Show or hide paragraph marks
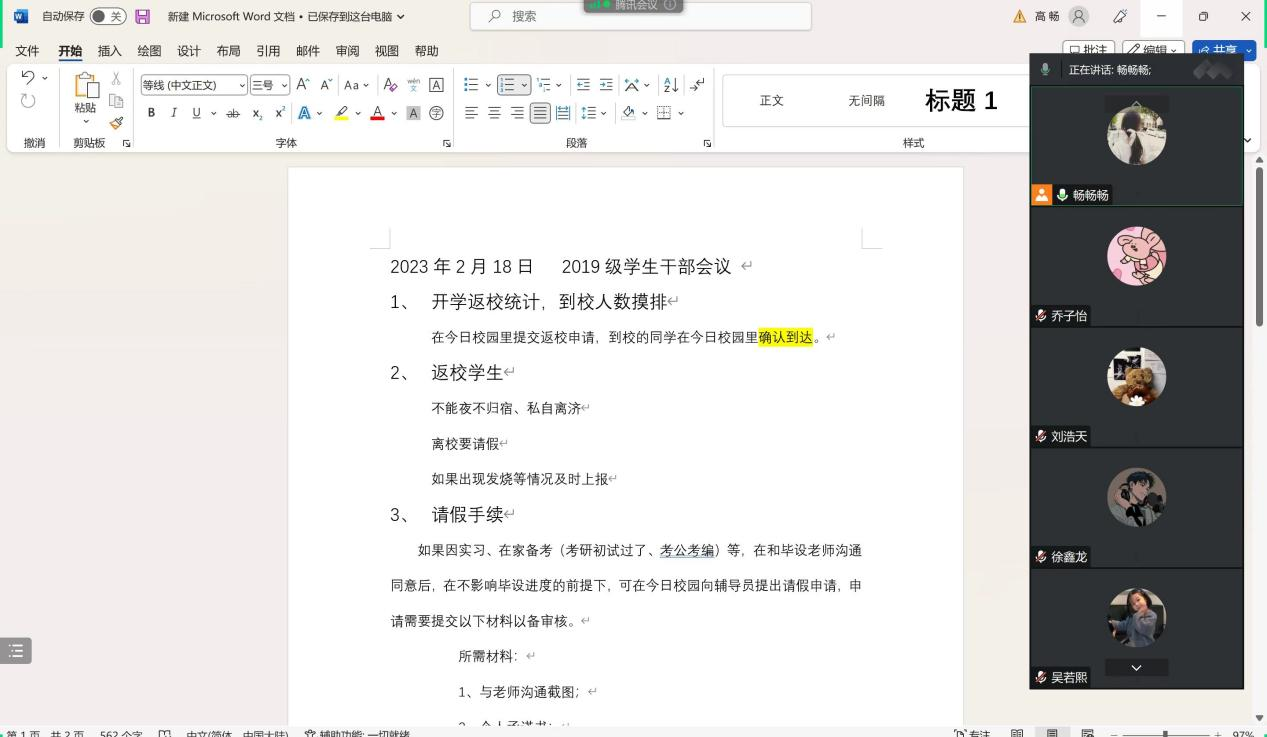 coord(697,85)
